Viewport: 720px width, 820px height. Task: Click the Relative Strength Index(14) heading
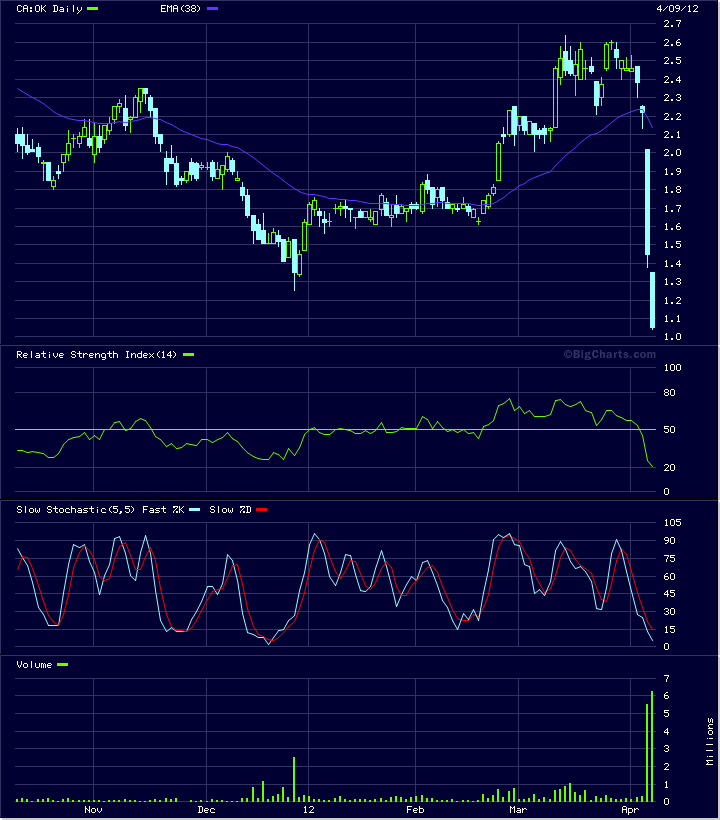click(97, 355)
